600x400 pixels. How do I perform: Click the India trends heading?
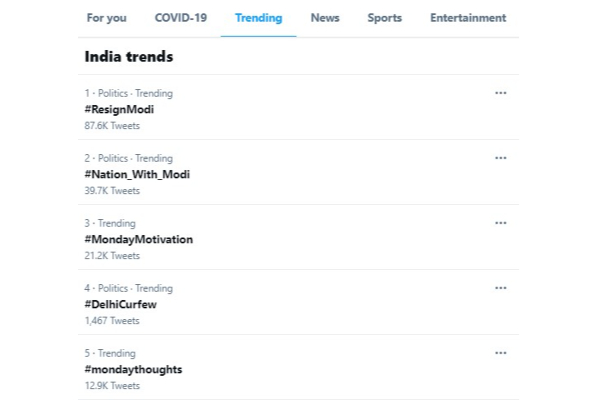(129, 57)
